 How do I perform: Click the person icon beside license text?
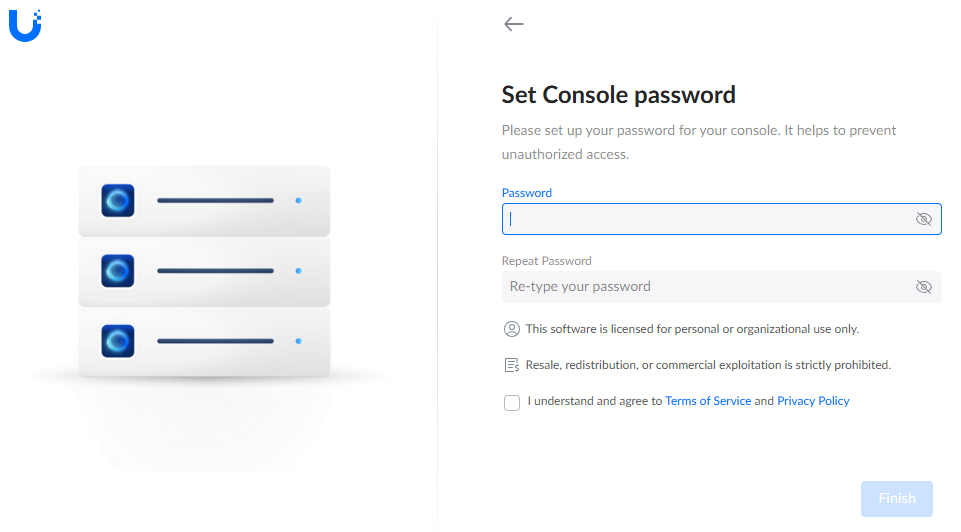[x=512, y=329]
